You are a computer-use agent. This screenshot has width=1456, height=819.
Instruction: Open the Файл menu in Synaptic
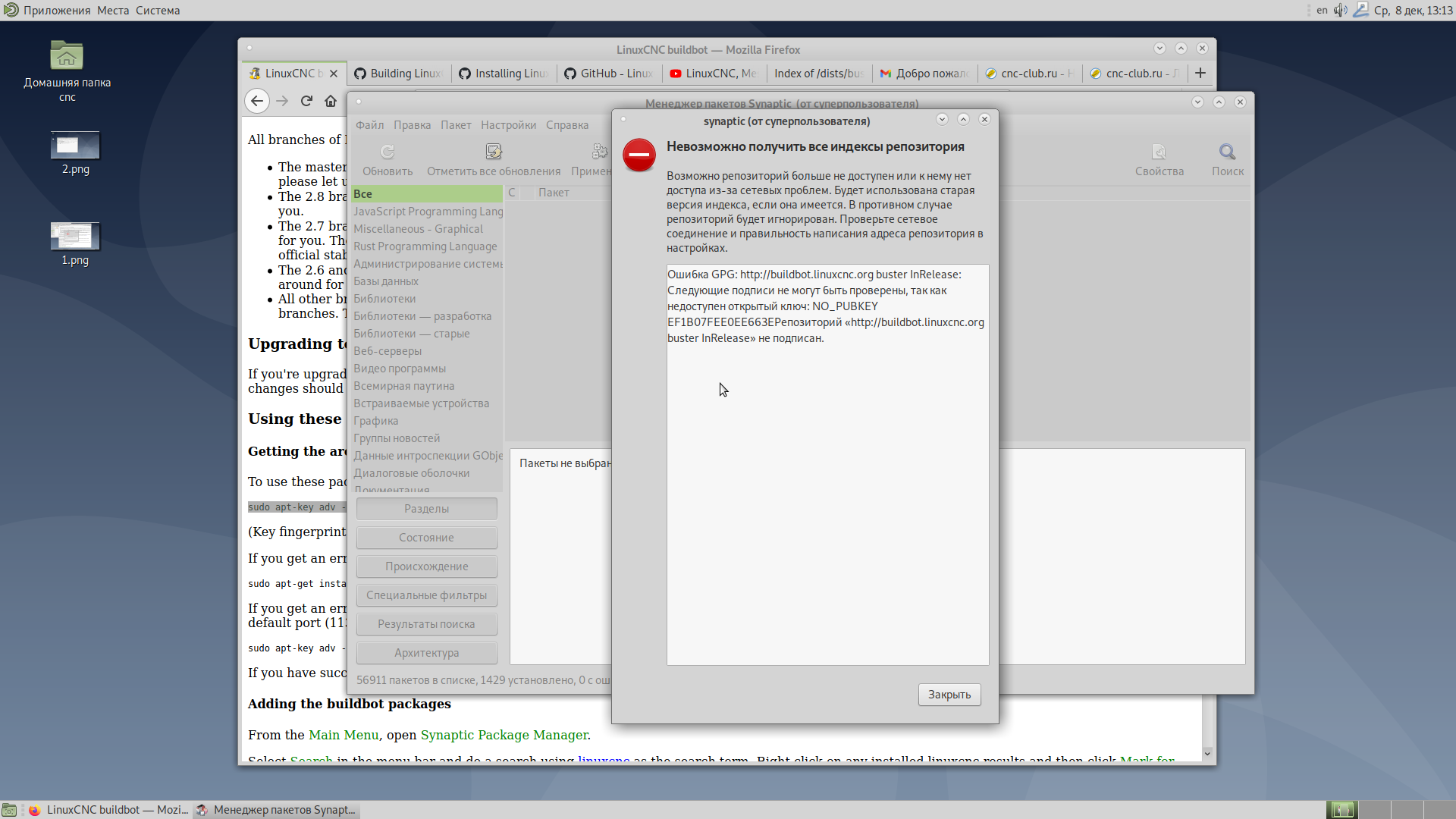(369, 125)
